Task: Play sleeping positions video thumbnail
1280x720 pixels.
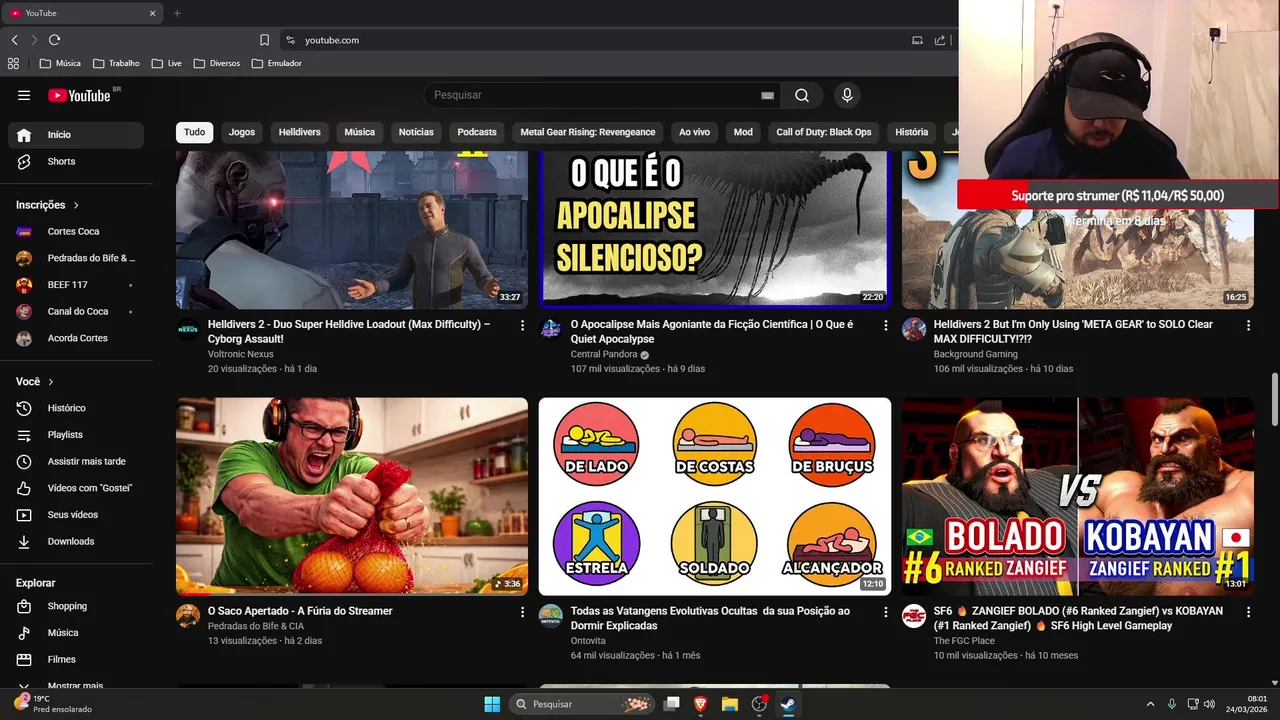Action: pos(715,497)
